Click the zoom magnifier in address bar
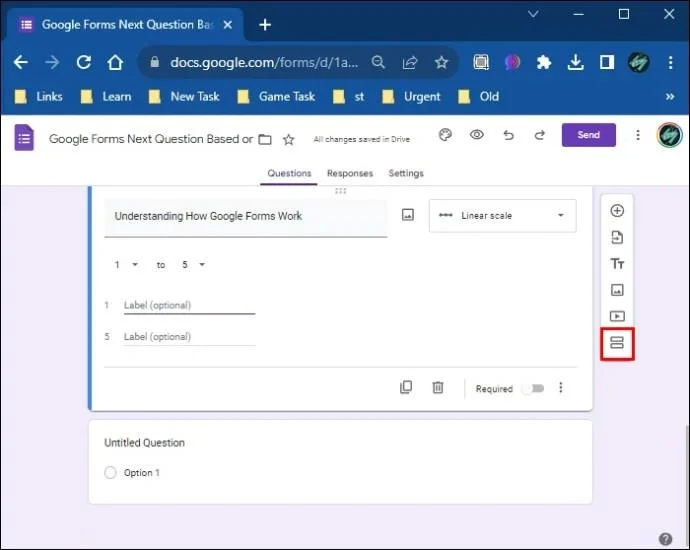 pyautogui.click(x=378, y=62)
